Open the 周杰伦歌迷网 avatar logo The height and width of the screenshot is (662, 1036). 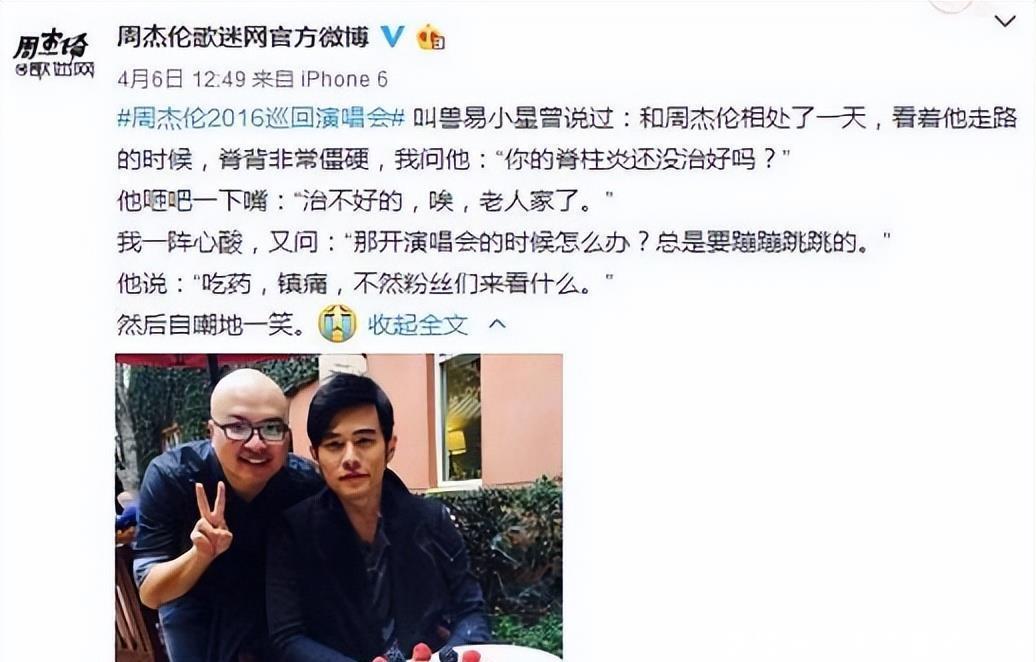coord(54,55)
